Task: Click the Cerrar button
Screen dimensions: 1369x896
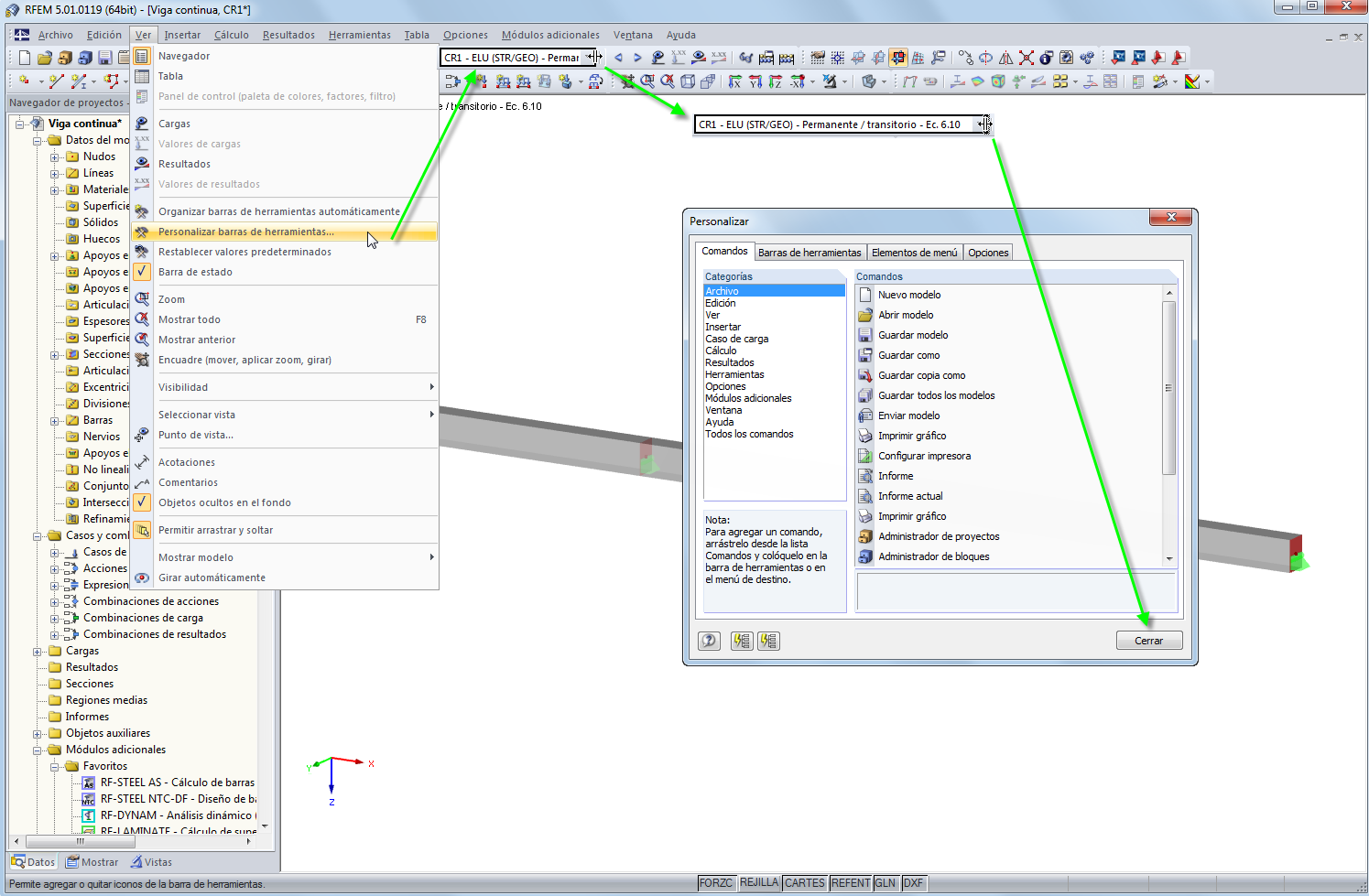Action: point(1149,641)
